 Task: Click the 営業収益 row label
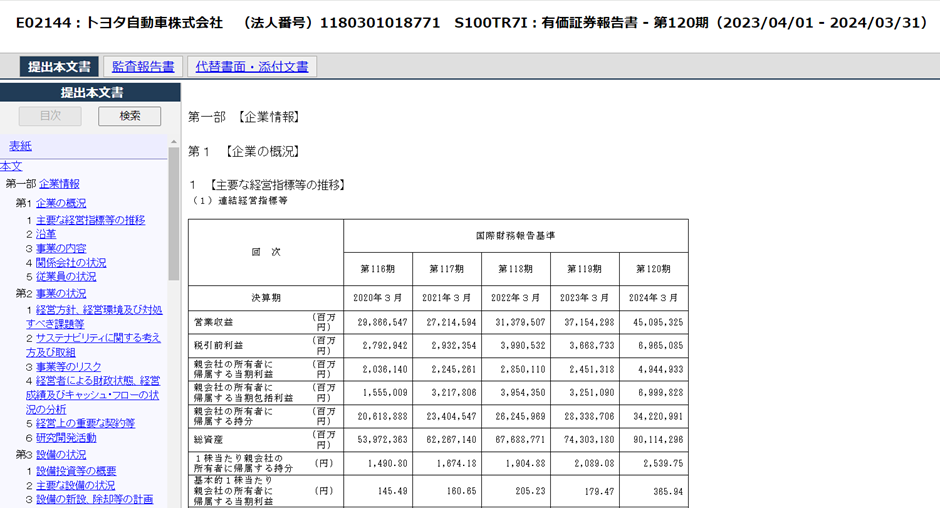coord(213,322)
